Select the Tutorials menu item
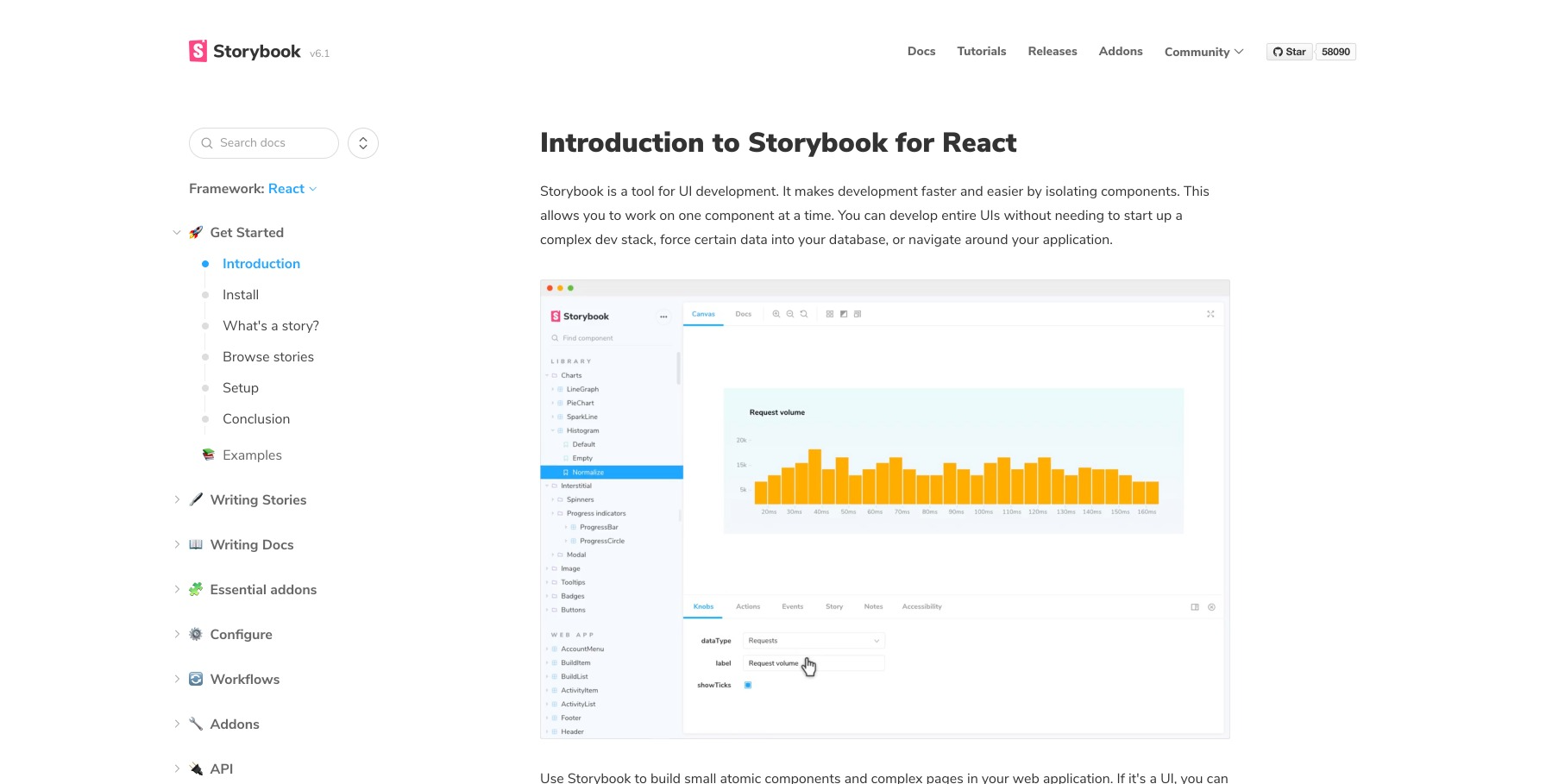 coord(981,51)
